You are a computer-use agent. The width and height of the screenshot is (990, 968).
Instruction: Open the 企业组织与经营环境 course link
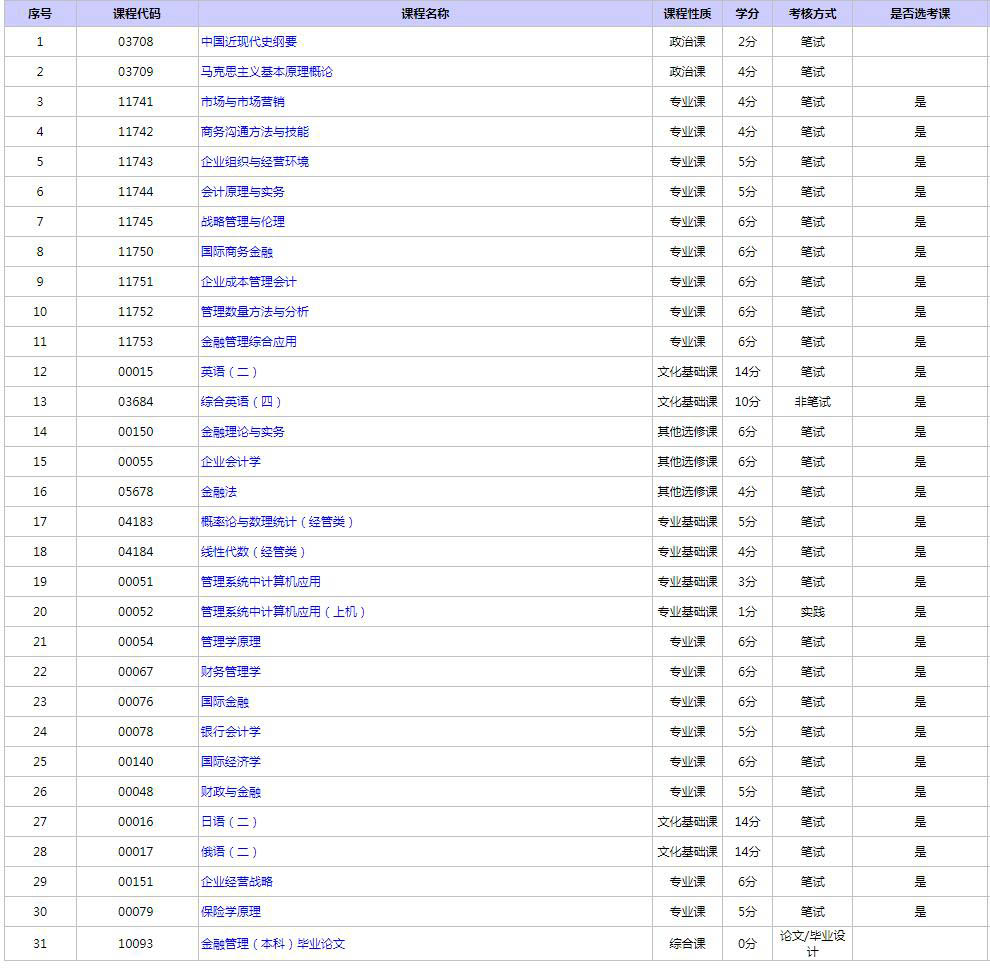pyautogui.click(x=254, y=162)
